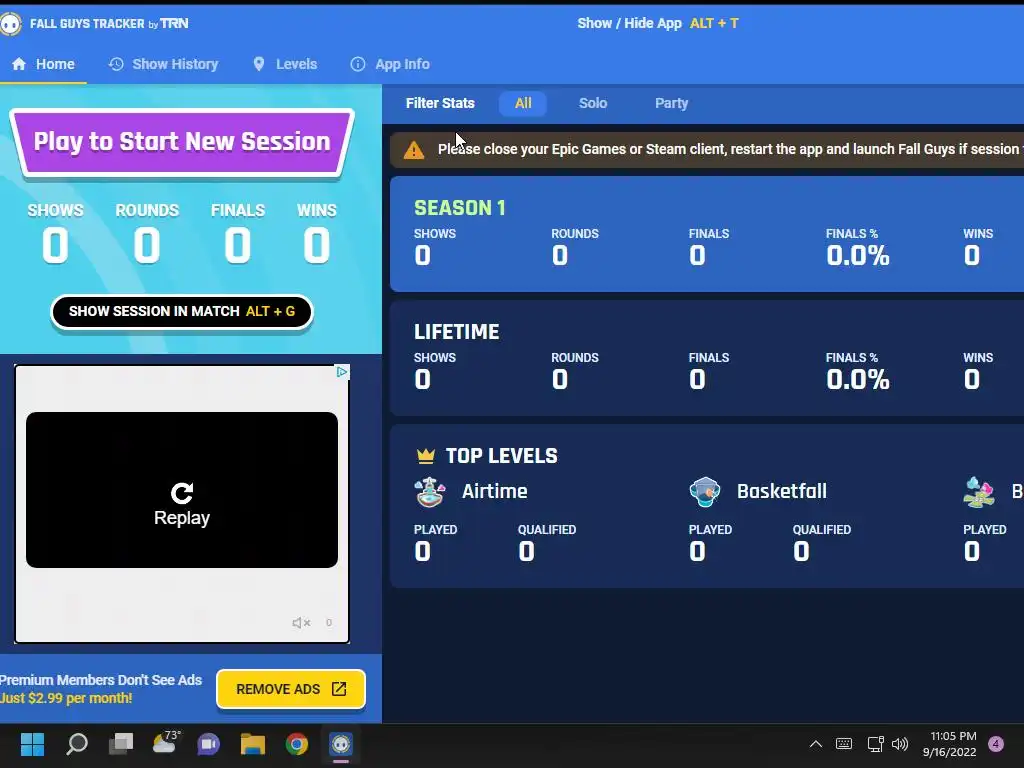
Task: Click the Show History clock icon
Action: (116, 64)
